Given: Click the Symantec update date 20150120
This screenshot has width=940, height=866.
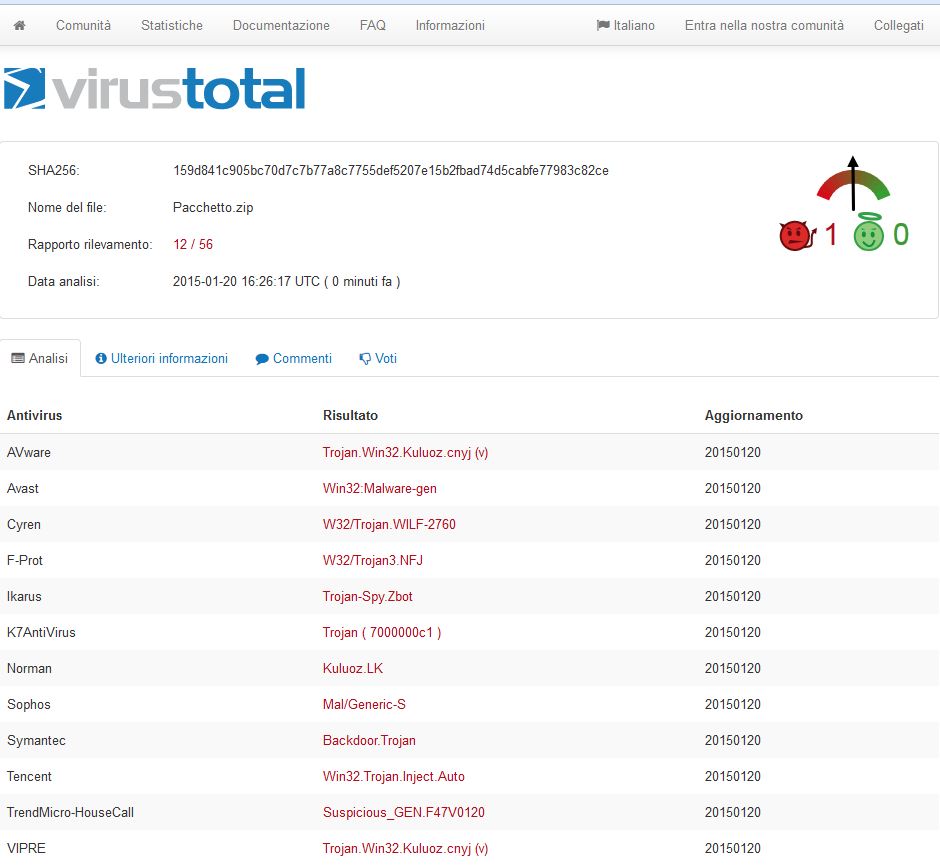Looking at the screenshot, I should click(733, 740).
